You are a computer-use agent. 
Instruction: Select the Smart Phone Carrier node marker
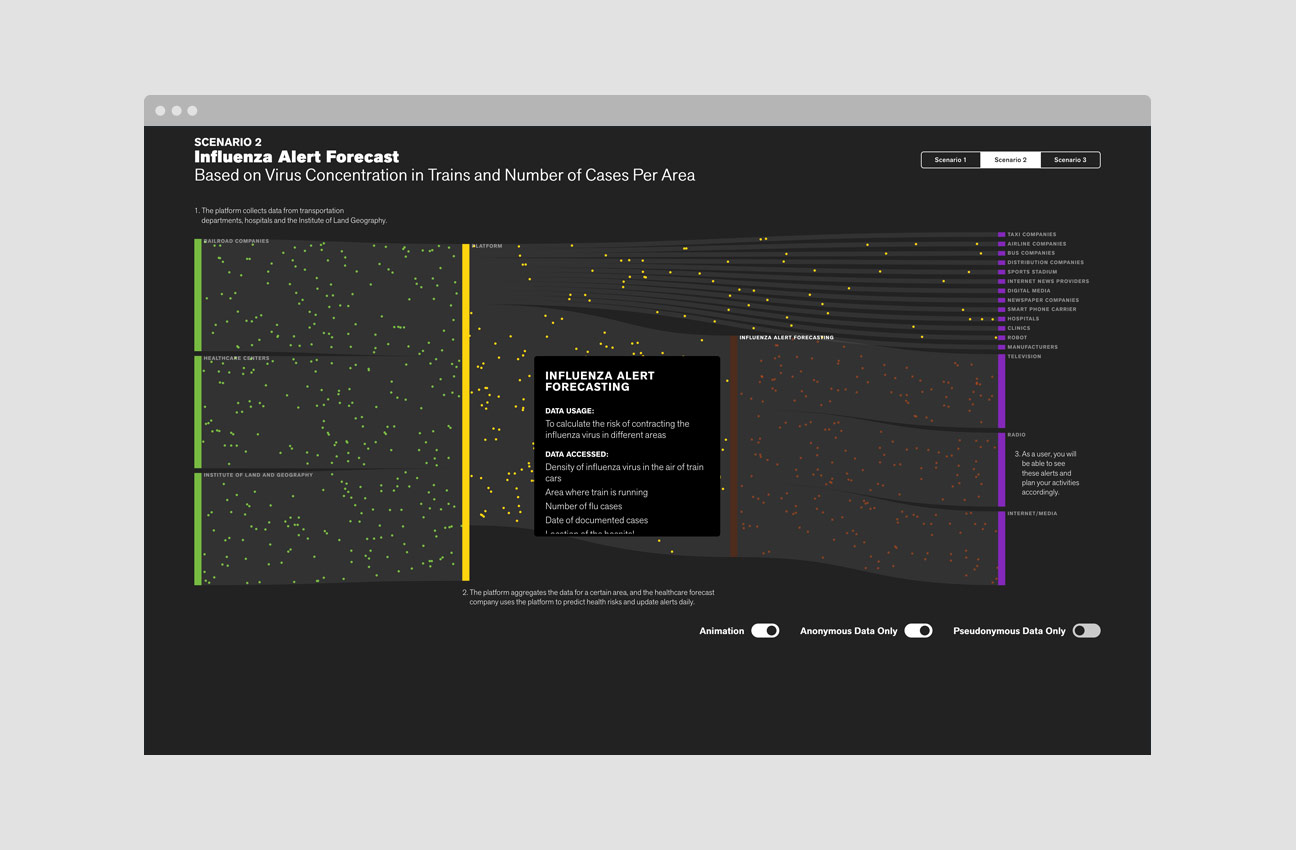pyautogui.click(x=1001, y=309)
